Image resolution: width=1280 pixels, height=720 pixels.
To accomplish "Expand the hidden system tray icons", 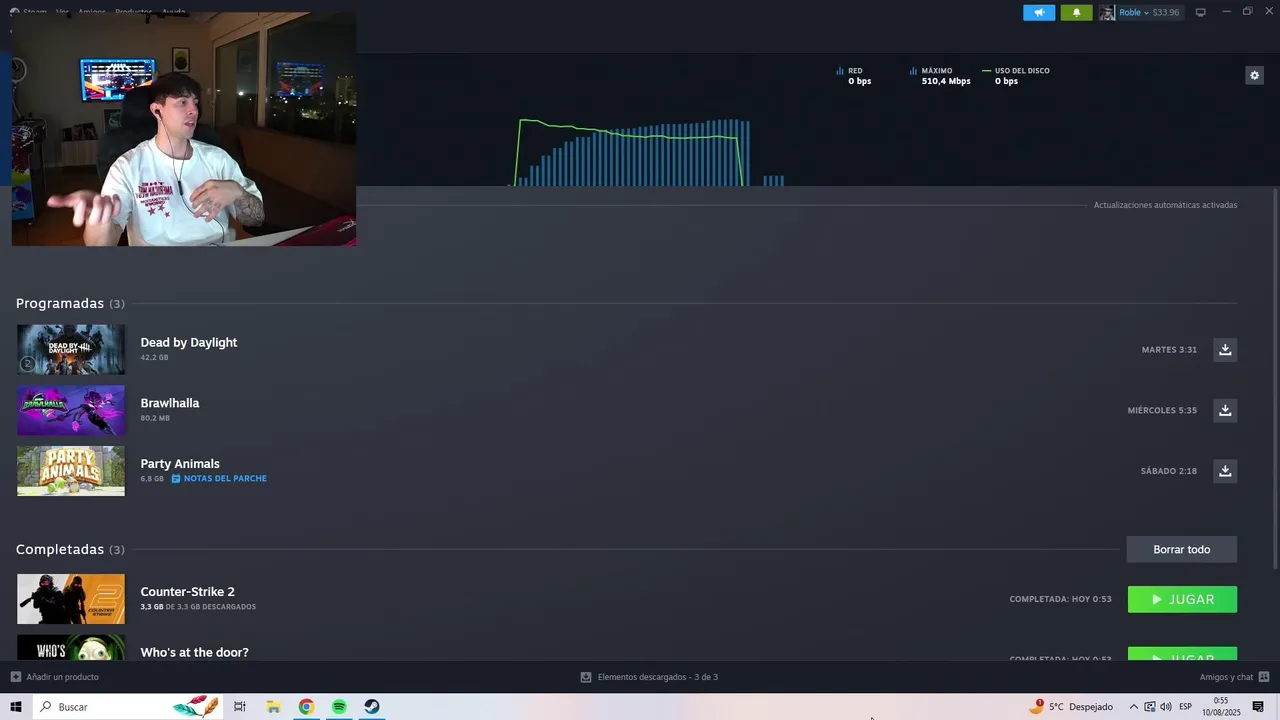I will (x=1133, y=707).
